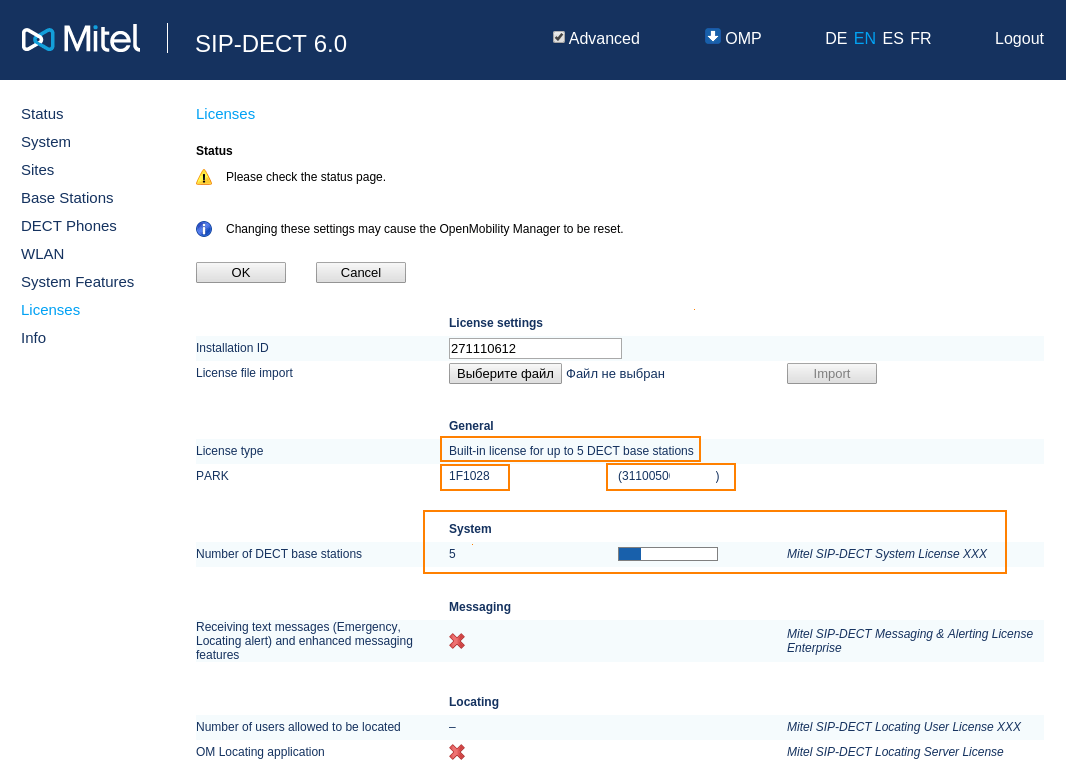Click 'Built-in license for up to 5 DECT base stations'
This screenshot has width=1066, height=779.
click(x=571, y=451)
